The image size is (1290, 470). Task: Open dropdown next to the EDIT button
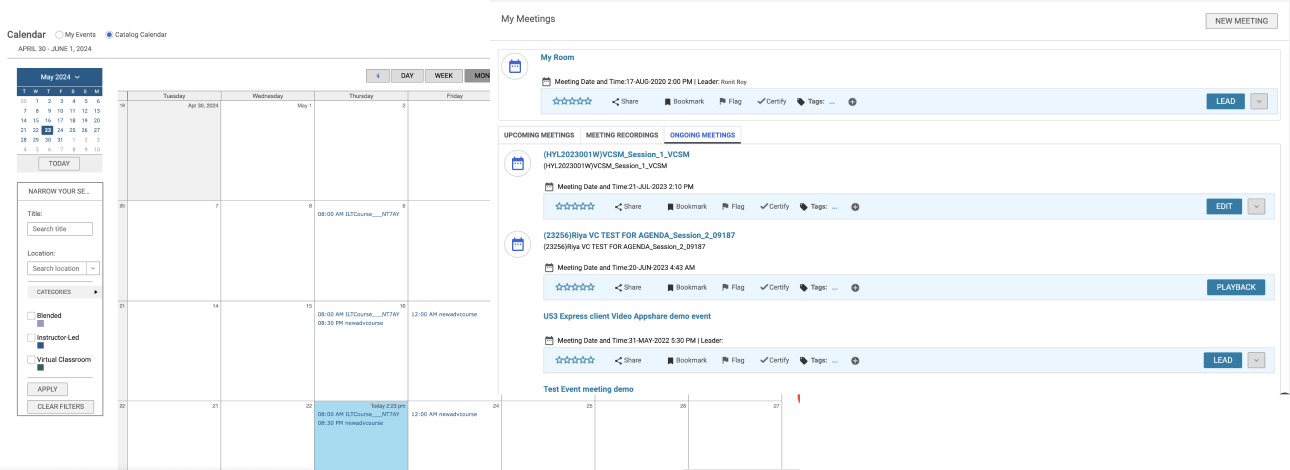click(x=1257, y=206)
